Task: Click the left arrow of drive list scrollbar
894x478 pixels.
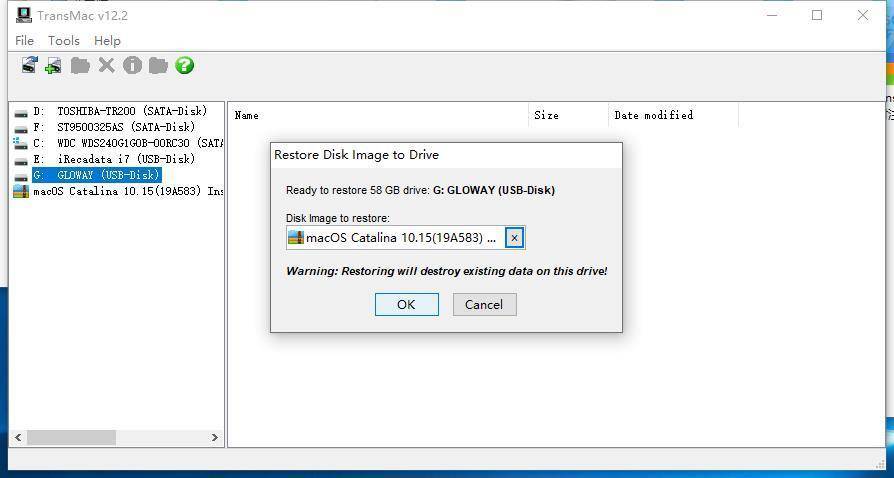Action: tap(18, 438)
